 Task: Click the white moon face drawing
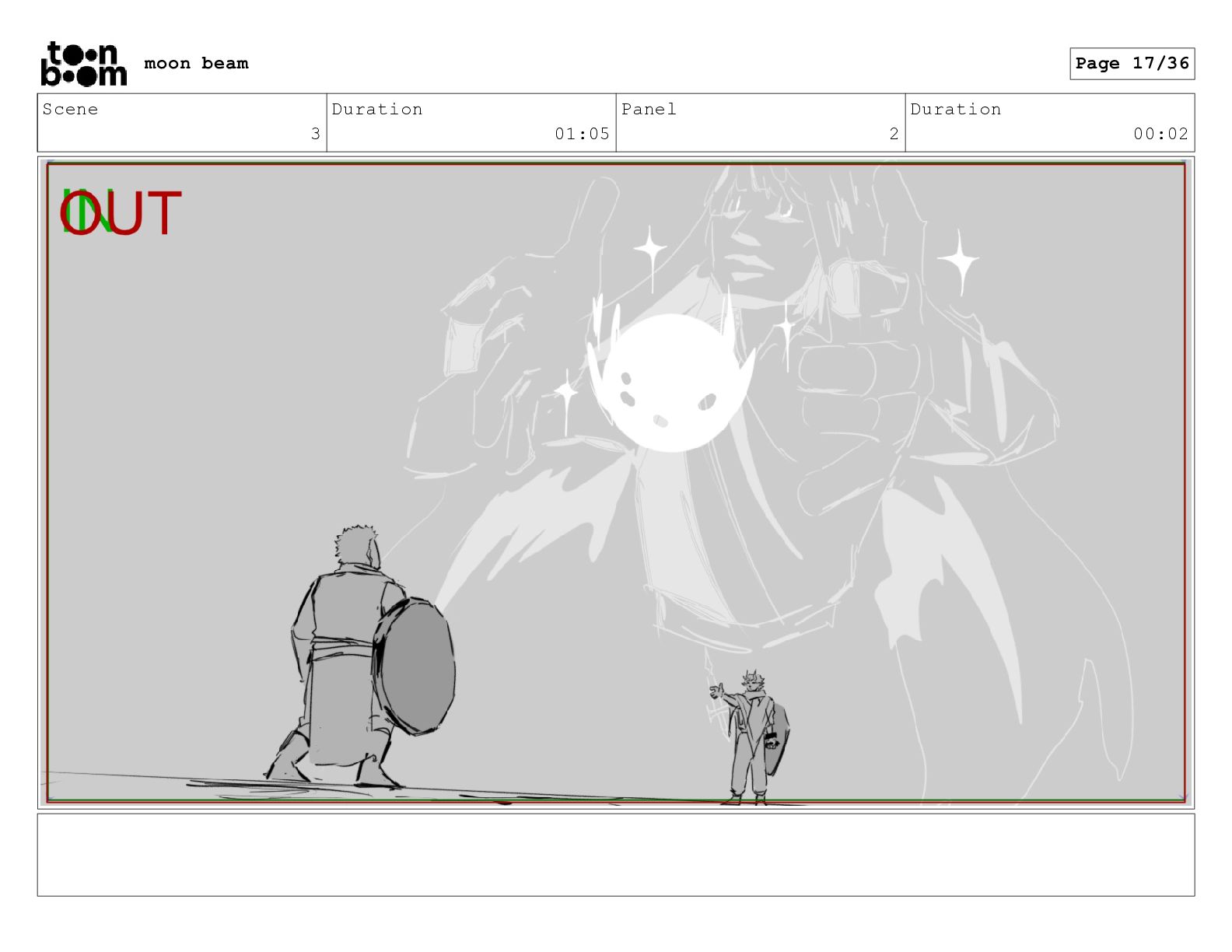670,381
